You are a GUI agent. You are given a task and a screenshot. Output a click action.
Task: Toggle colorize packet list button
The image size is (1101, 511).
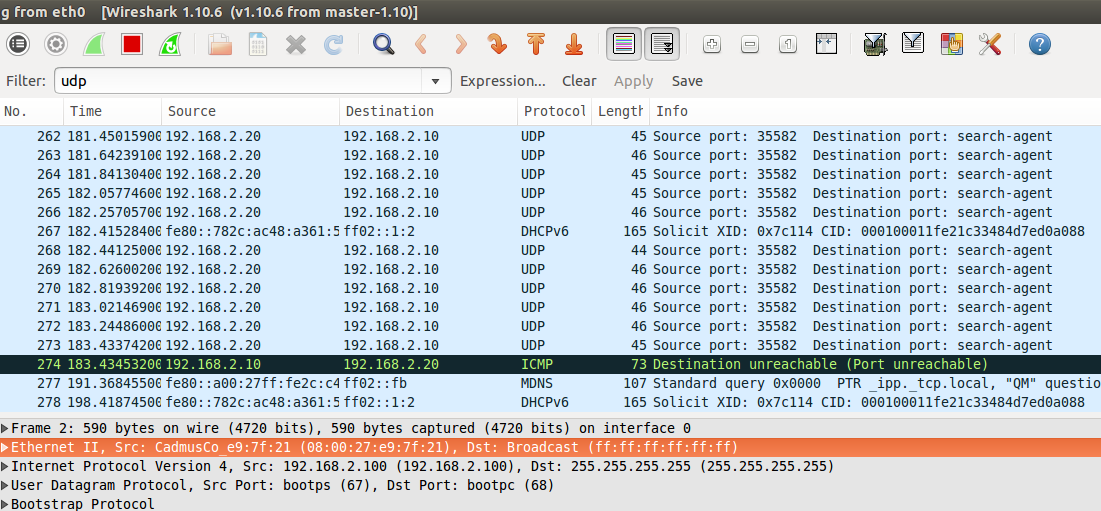[624, 44]
